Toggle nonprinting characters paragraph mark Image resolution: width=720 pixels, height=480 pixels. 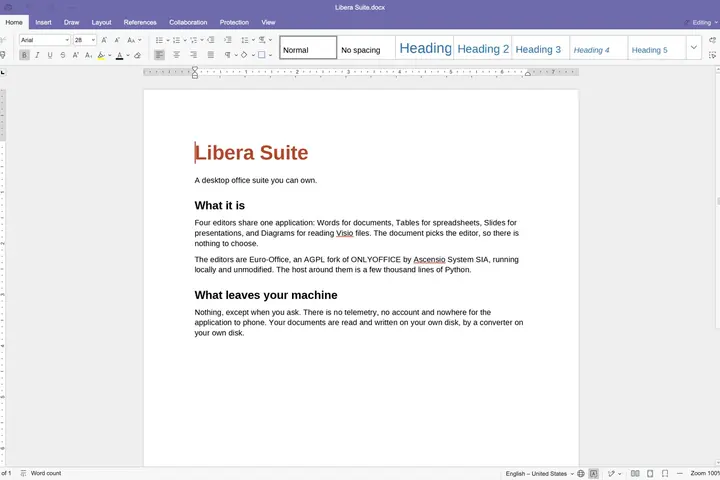227,55
